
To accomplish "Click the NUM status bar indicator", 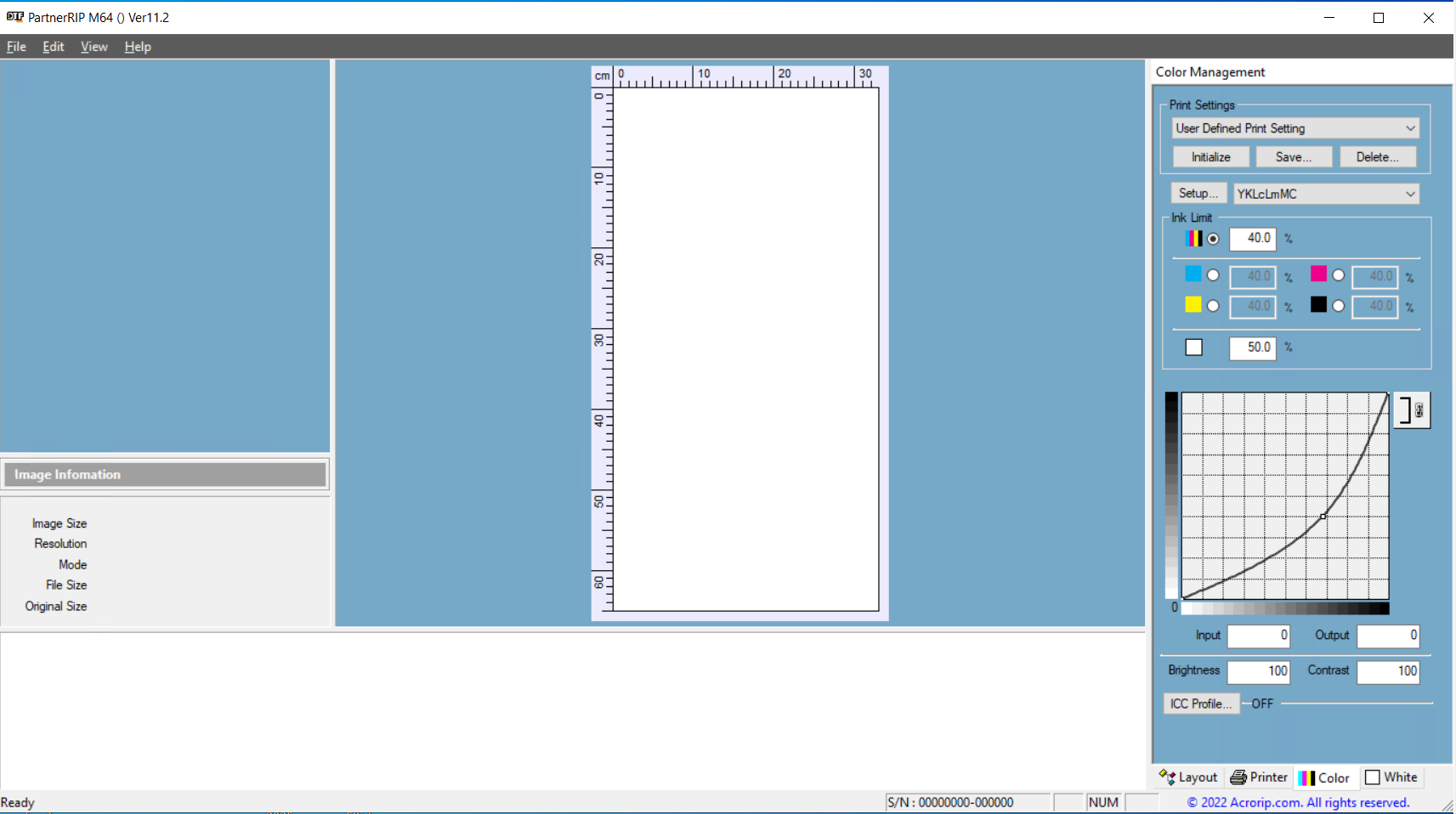I will coord(1103,802).
